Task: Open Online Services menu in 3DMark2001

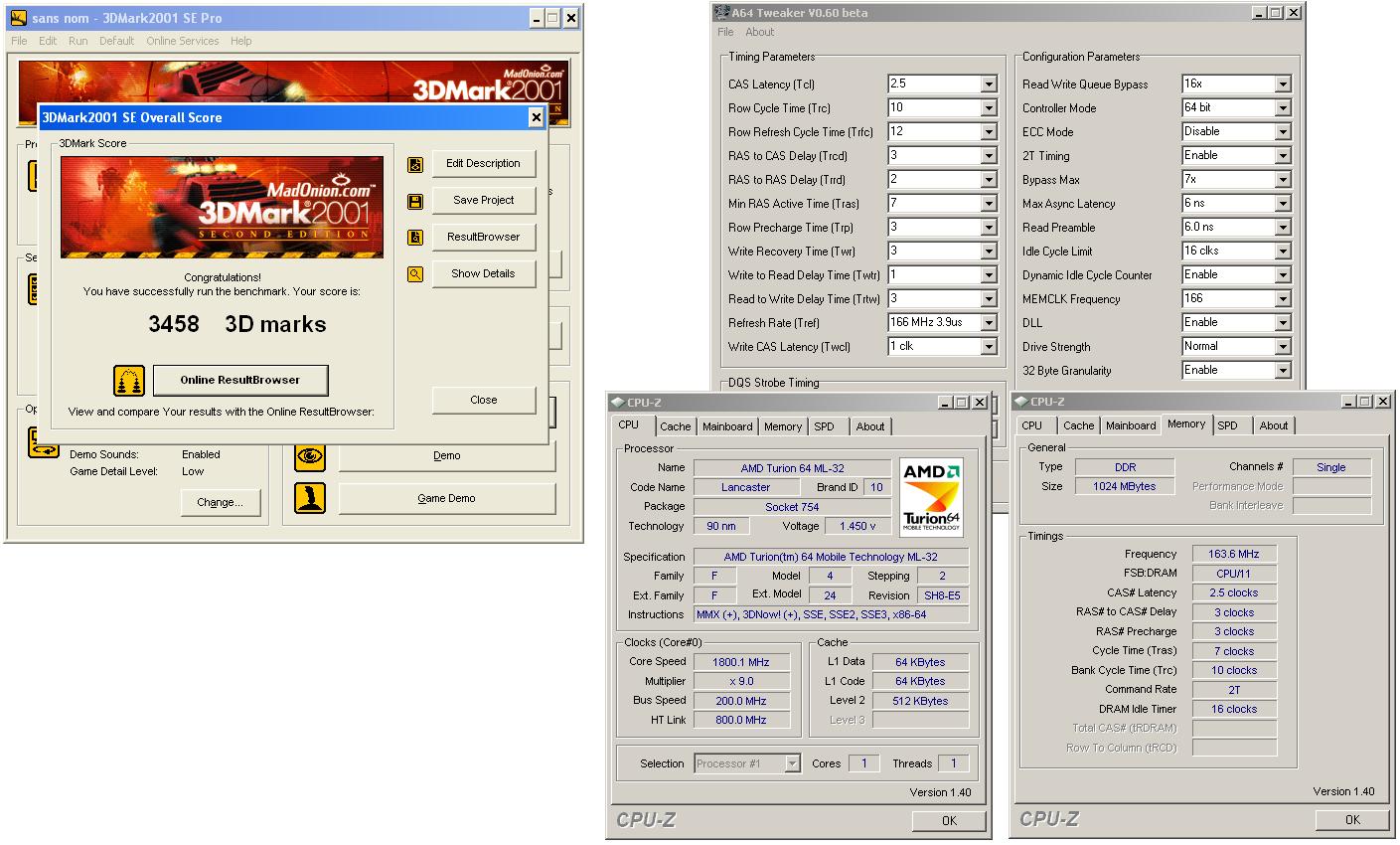Action: click(183, 41)
